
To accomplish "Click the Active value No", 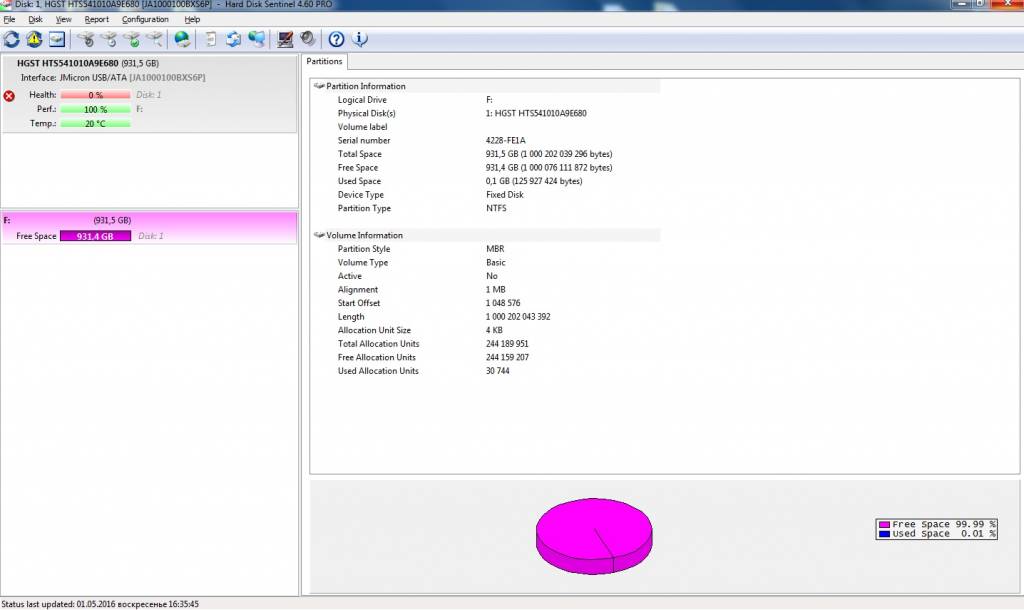I will pos(492,276).
